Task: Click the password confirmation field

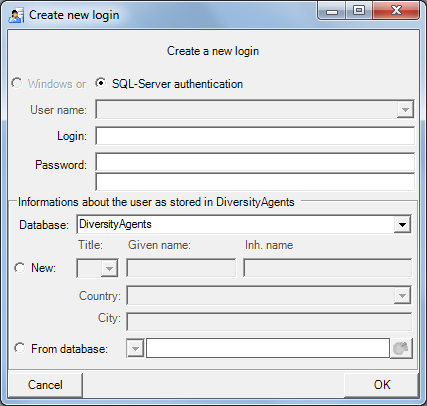Action: 255,182
